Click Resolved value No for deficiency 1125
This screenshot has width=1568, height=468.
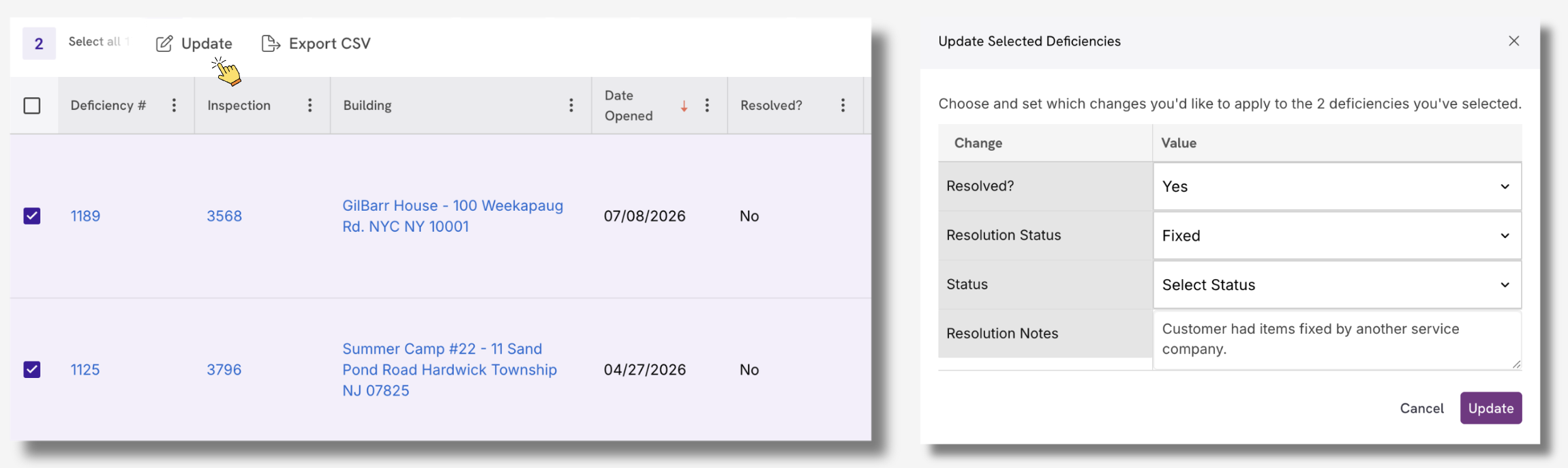pyautogui.click(x=749, y=370)
